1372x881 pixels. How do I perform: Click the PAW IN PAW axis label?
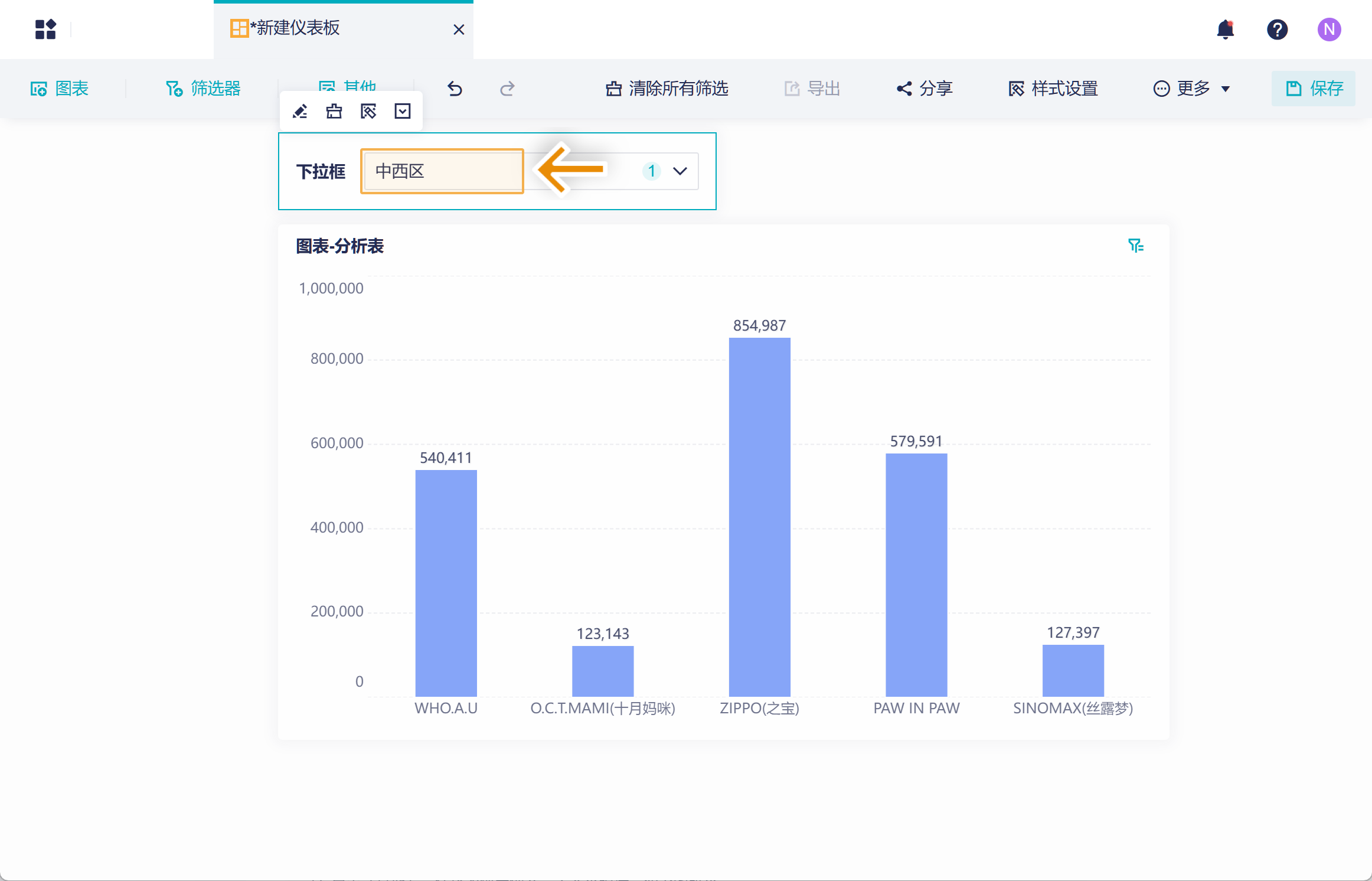point(916,708)
